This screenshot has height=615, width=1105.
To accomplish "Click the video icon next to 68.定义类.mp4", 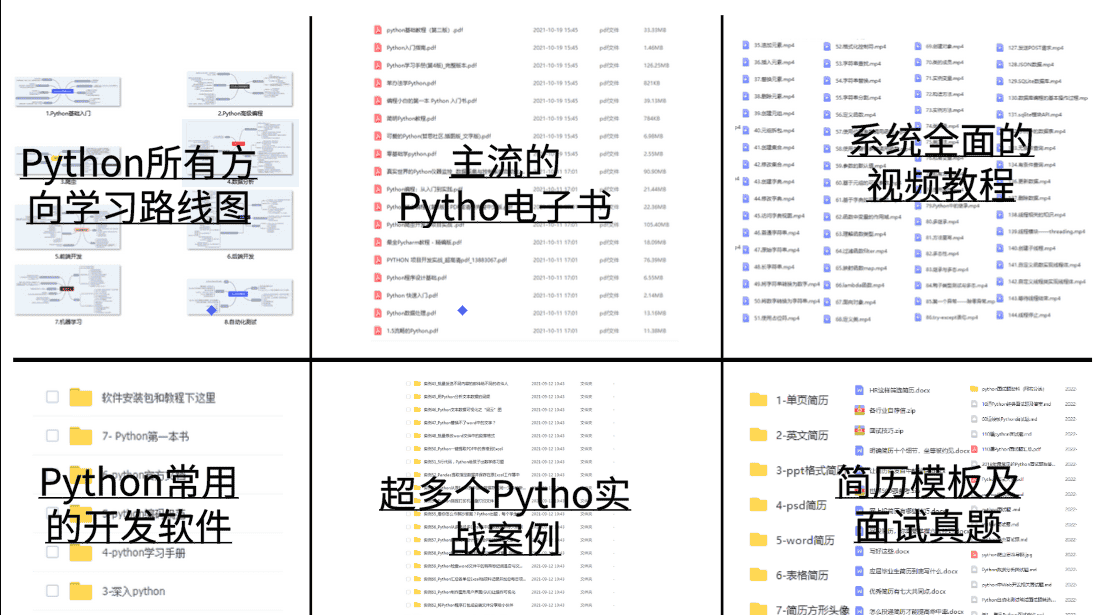I will click(x=826, y=319).
